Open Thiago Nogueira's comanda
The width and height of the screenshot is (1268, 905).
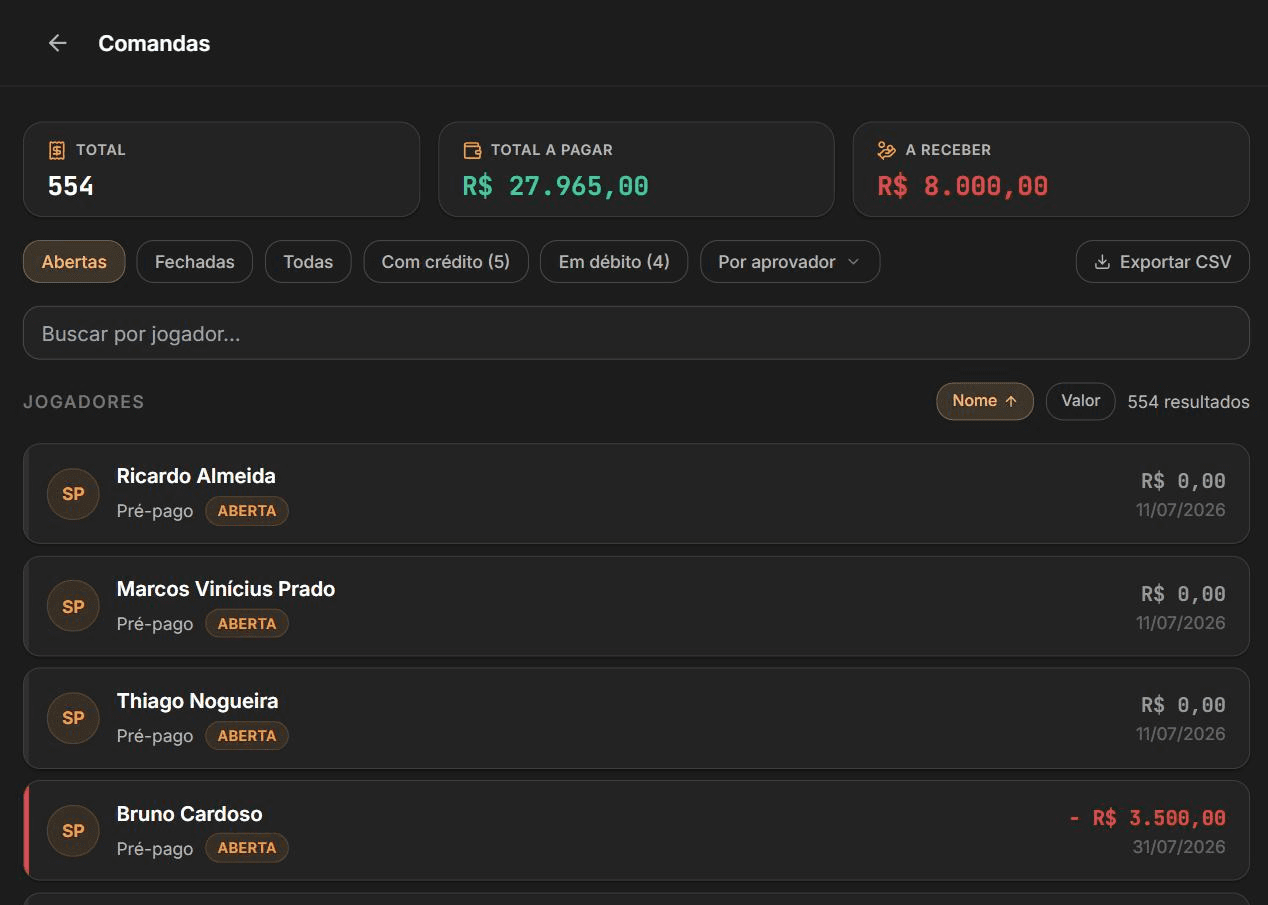(x=636, y=718)
